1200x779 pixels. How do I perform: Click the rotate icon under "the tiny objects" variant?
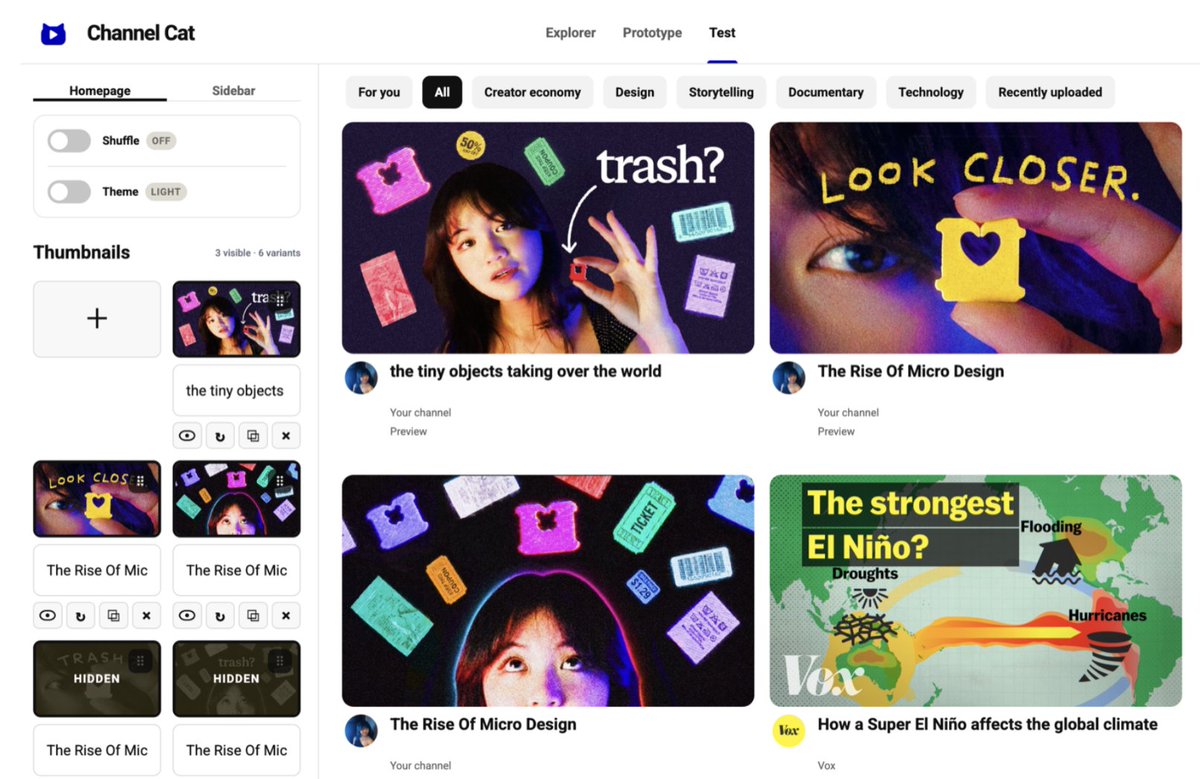[220, 436]
